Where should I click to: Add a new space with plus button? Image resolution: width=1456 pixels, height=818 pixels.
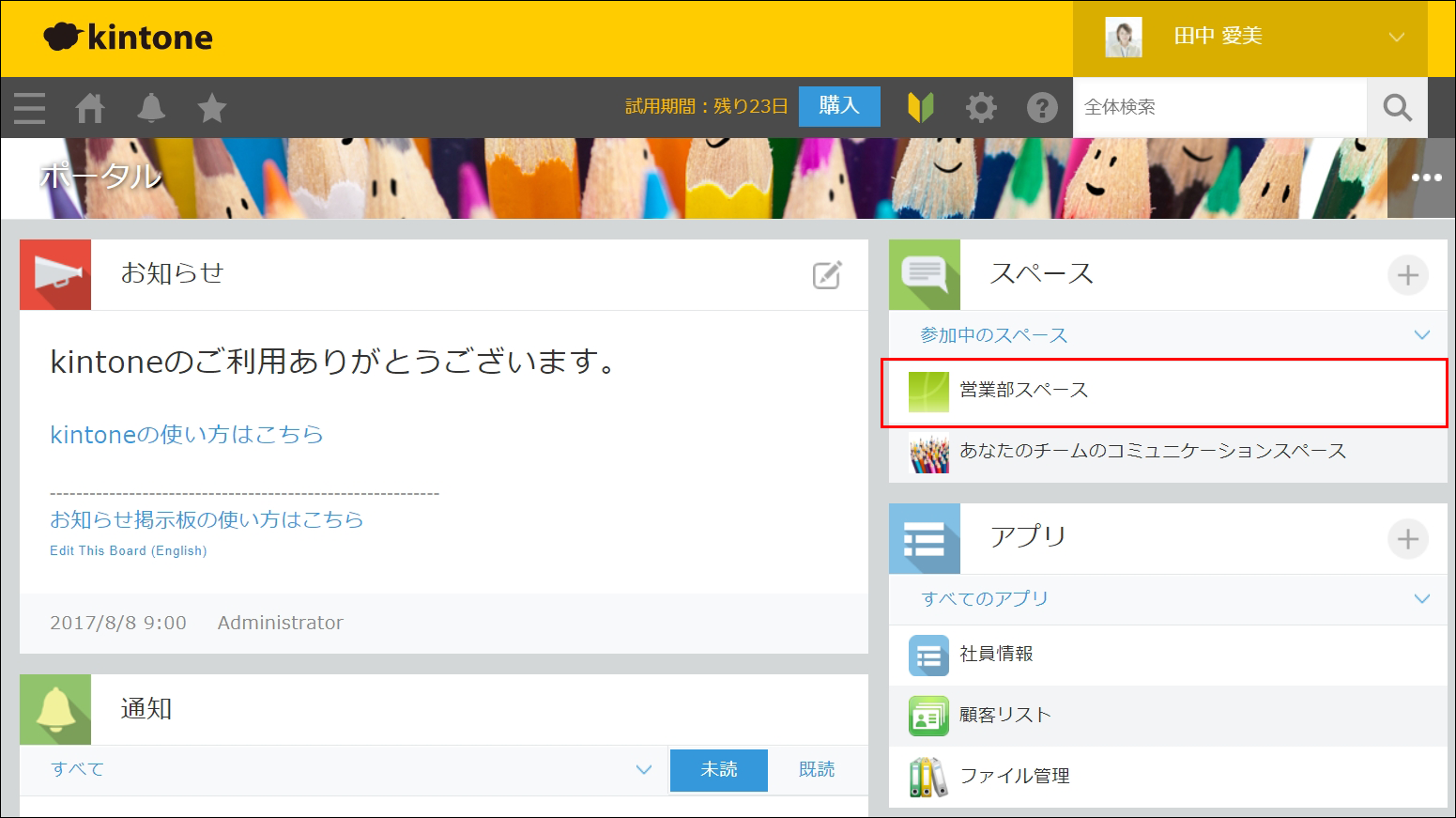[1407, 275]
